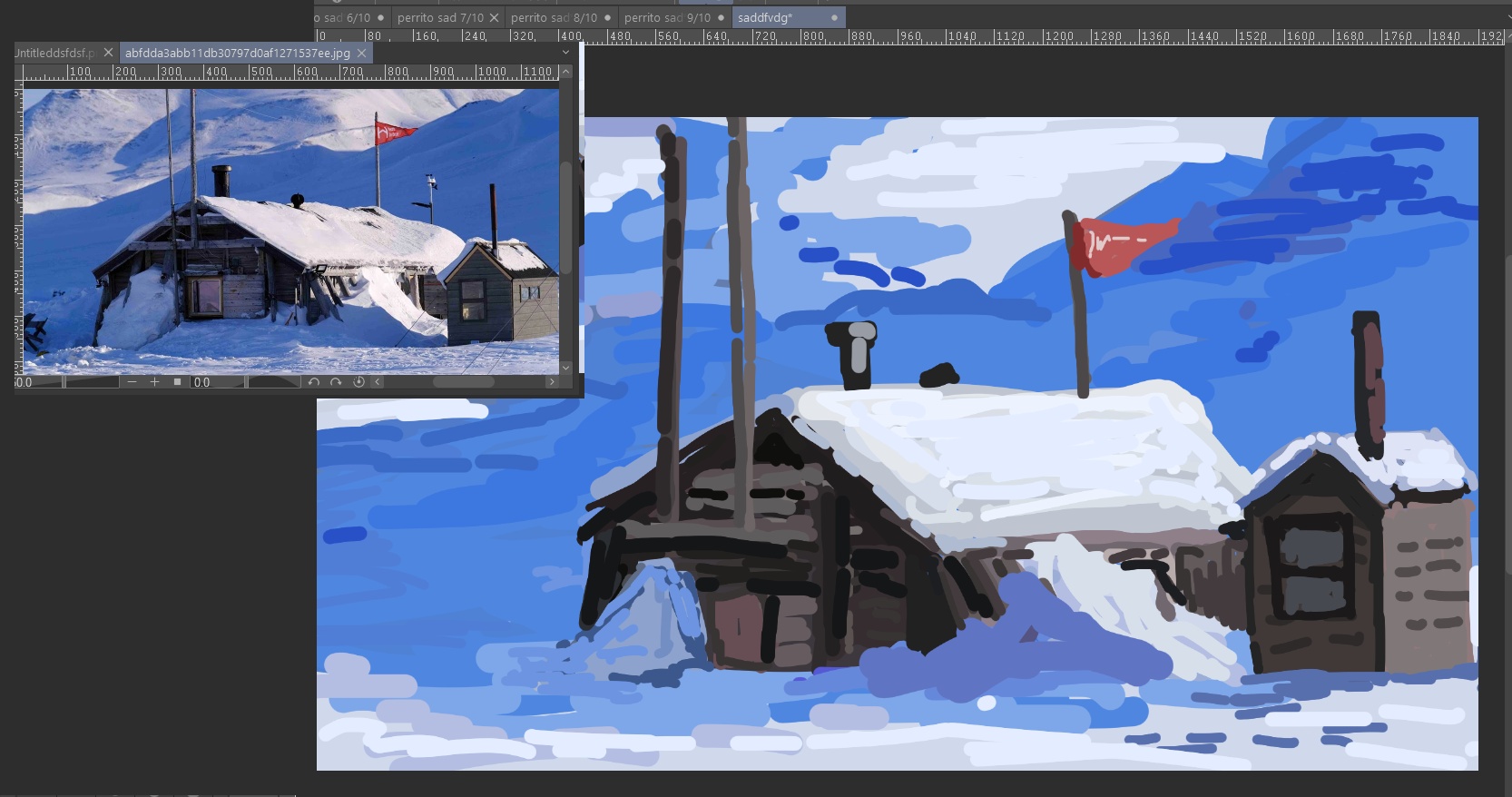Close the abfdda3abb11...jpg tab
The width and height of the screenshot is (1512, 797).
(361, 53)
